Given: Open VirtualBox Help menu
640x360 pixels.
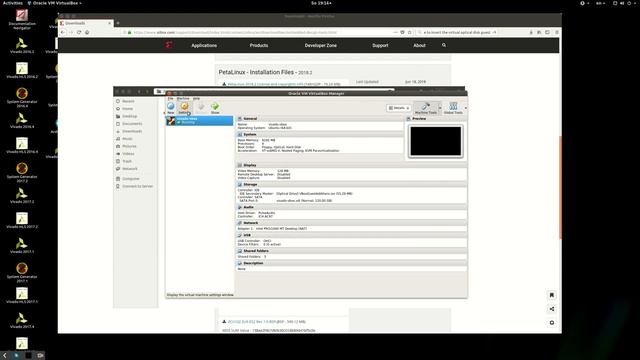Looking at the screenshot, I should (196, 98).
